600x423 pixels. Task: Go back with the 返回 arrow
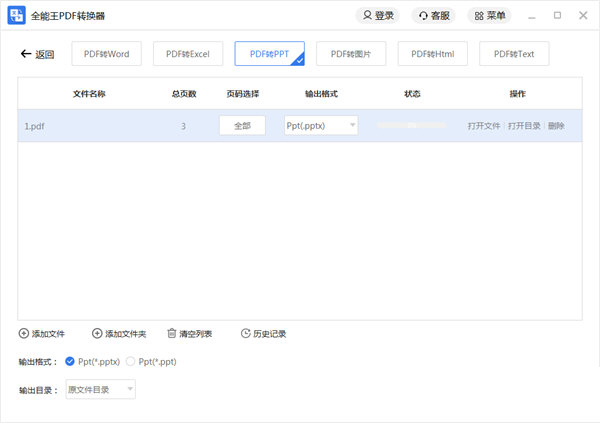(x=37, y=54)
